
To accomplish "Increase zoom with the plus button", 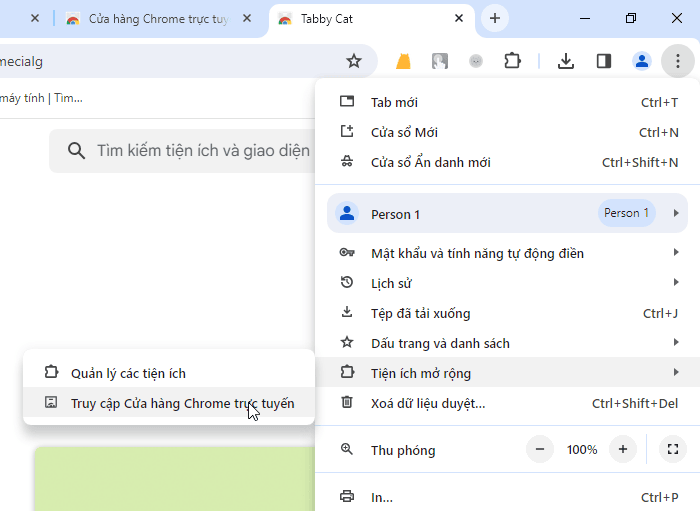I will (623, 449).
